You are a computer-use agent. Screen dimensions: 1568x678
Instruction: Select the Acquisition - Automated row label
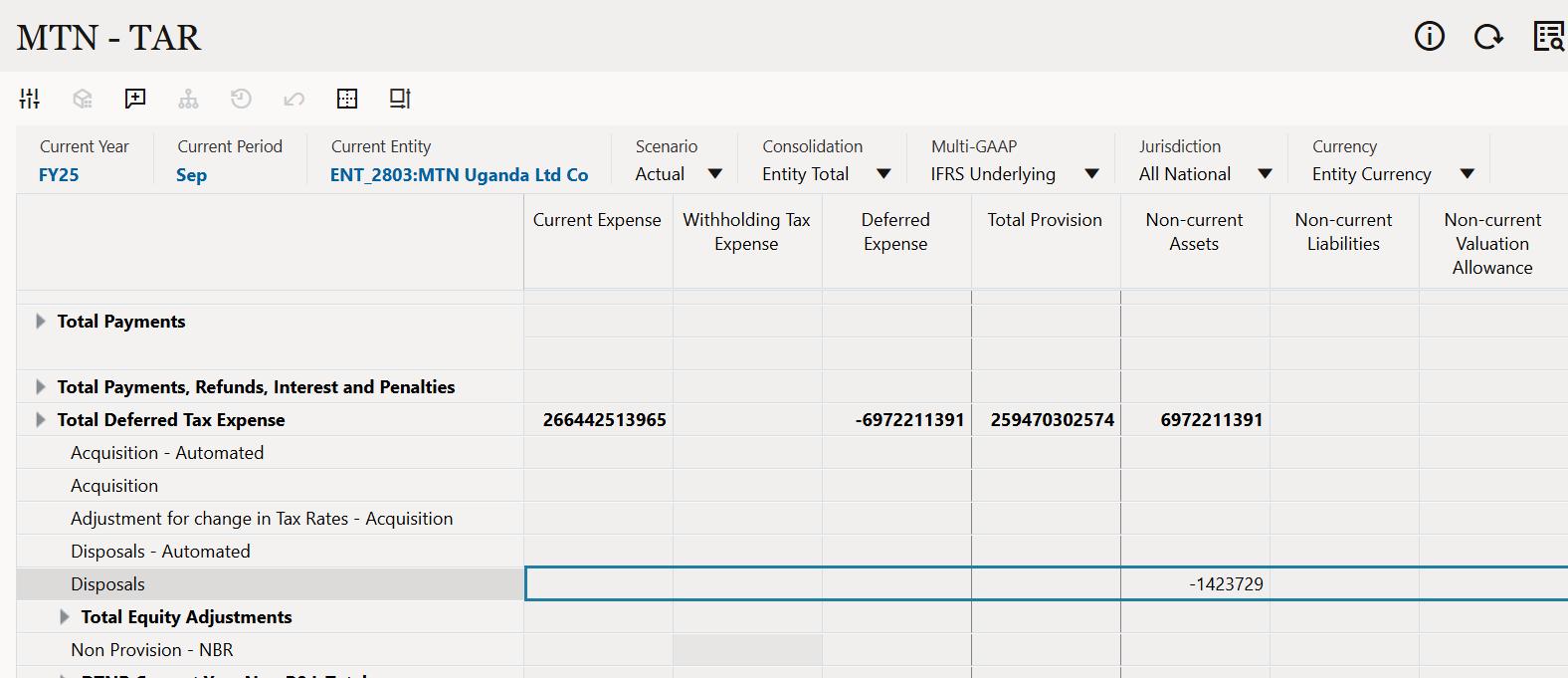(x=167, y=453)
